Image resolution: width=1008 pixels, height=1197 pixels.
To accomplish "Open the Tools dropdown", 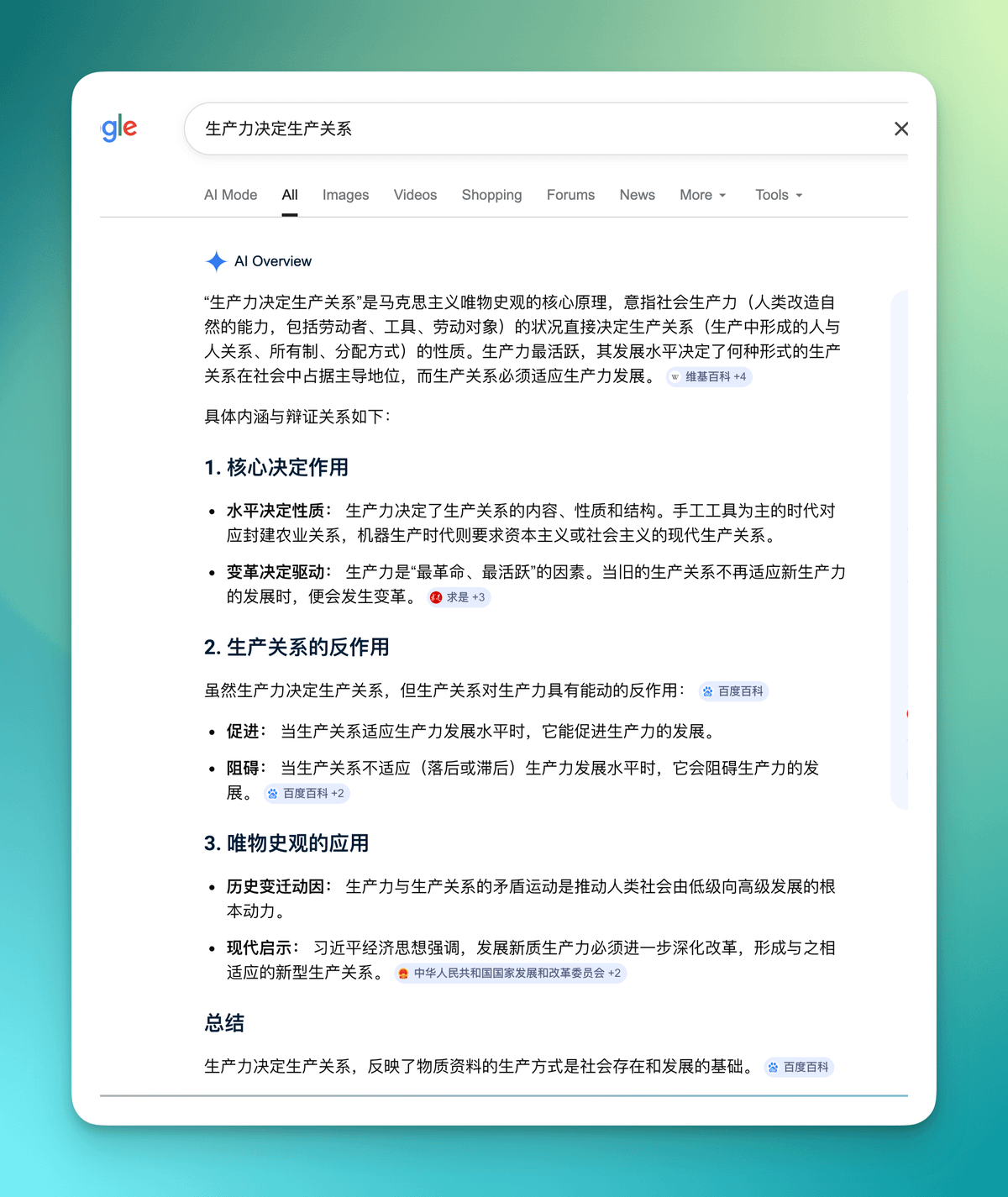I will click(778, 195).
